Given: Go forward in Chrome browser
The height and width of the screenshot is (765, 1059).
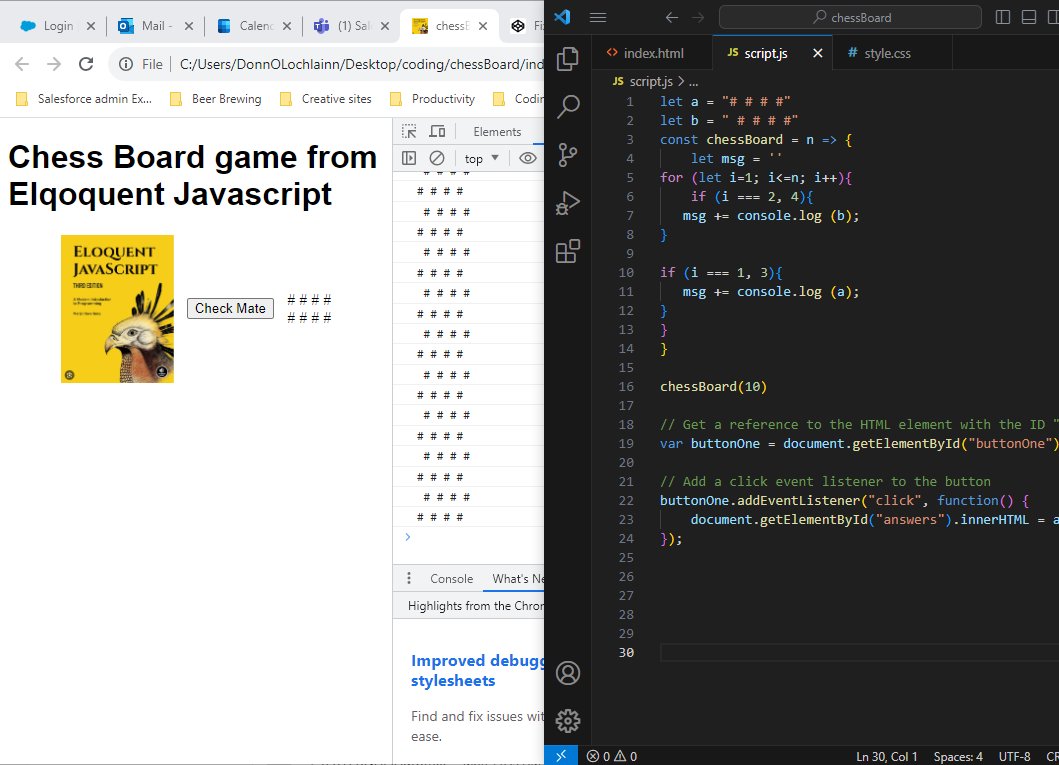Looking at the screenshot, I should coord(54,64).
